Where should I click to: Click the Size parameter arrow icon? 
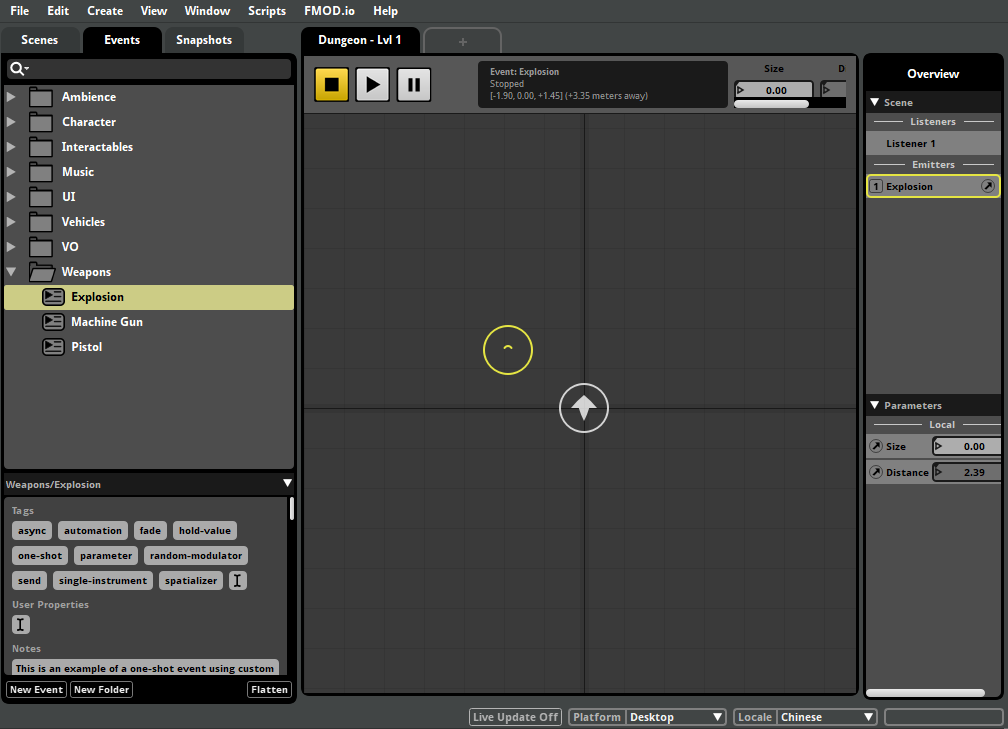tap(876, 447)
